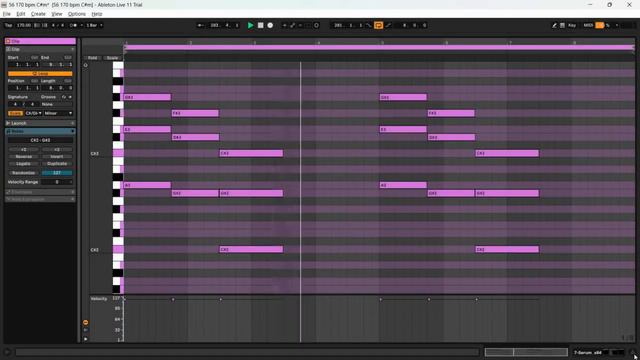Click the Duplicate button in Notes panel
Screen dimensions: 640x360
(57, 164)
